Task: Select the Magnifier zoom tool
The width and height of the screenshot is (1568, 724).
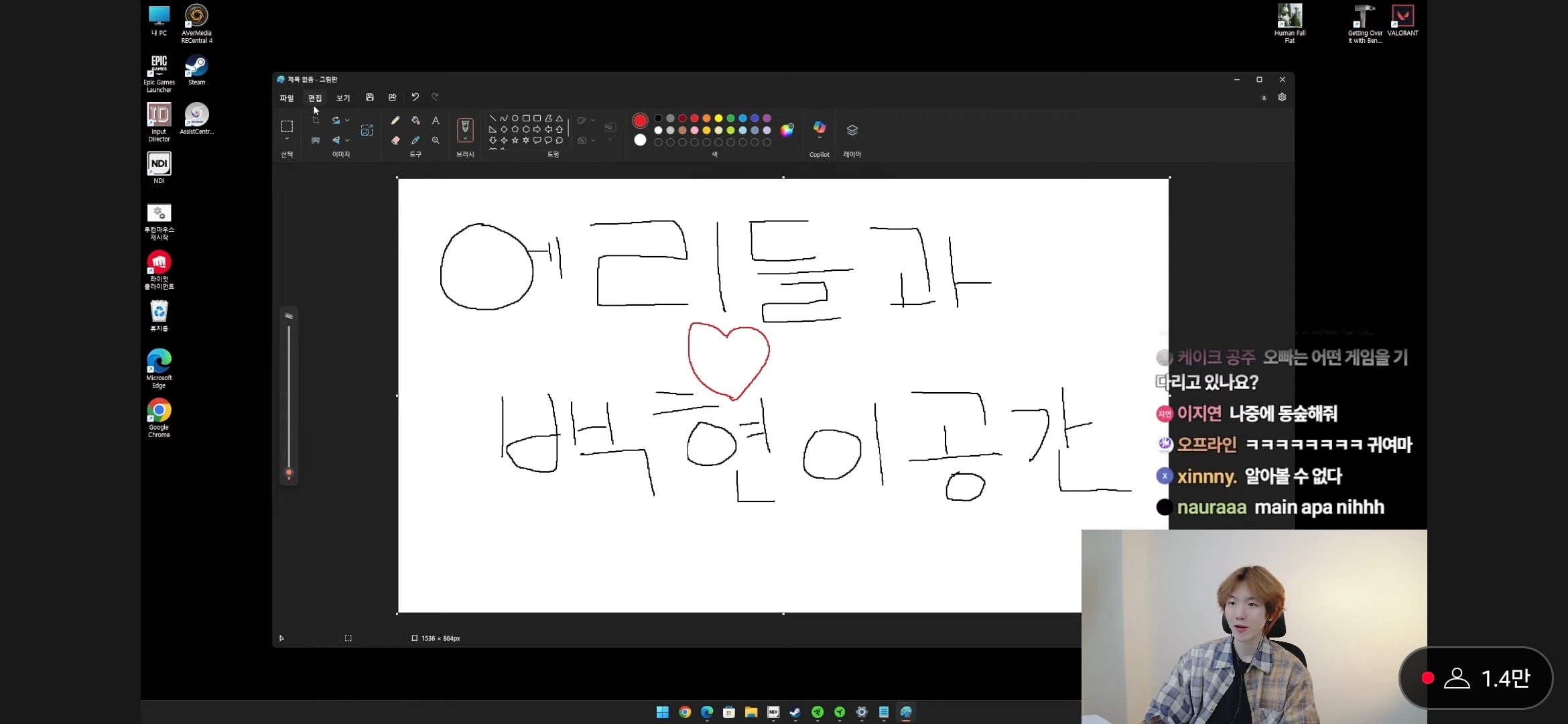Action: 436,140
